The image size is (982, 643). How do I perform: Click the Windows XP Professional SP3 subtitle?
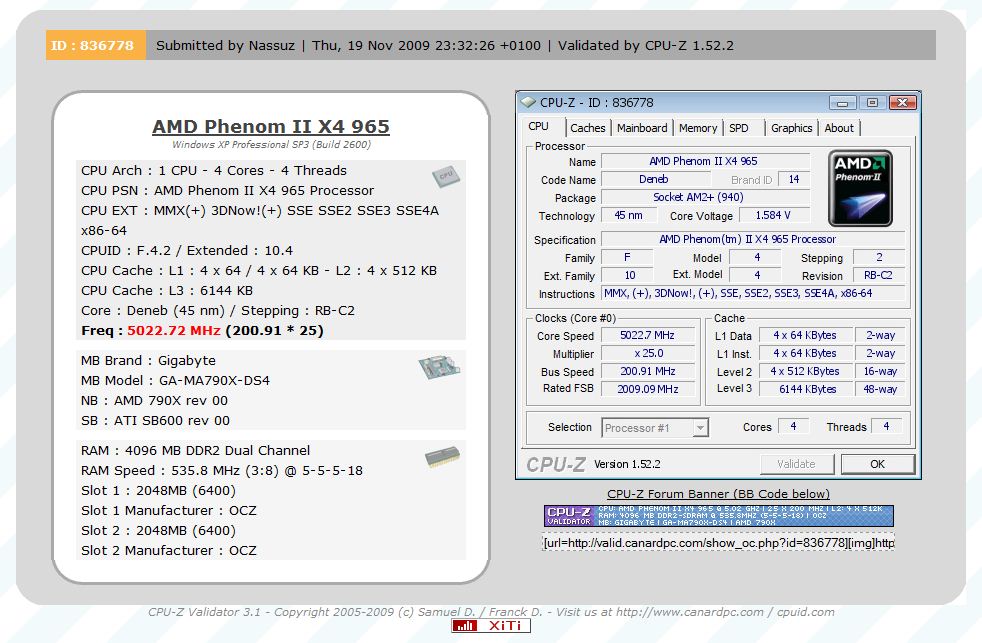click(271, 145)
